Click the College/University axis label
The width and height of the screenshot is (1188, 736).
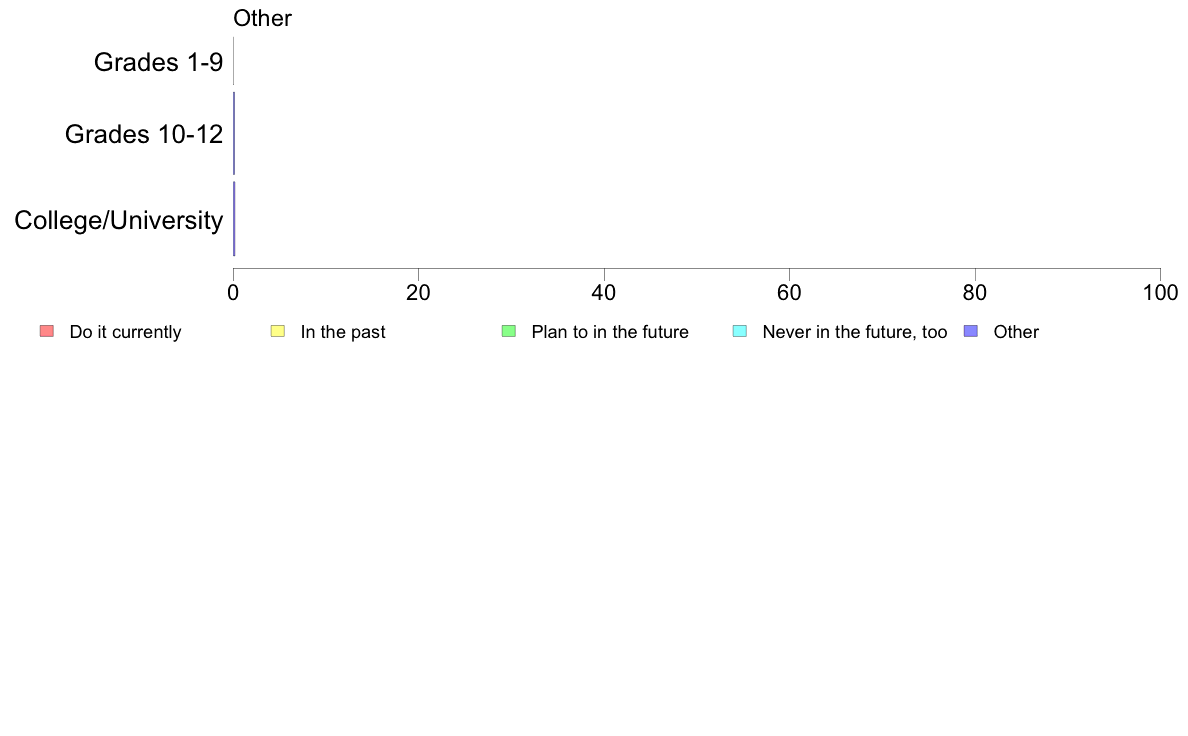(119, 221)
